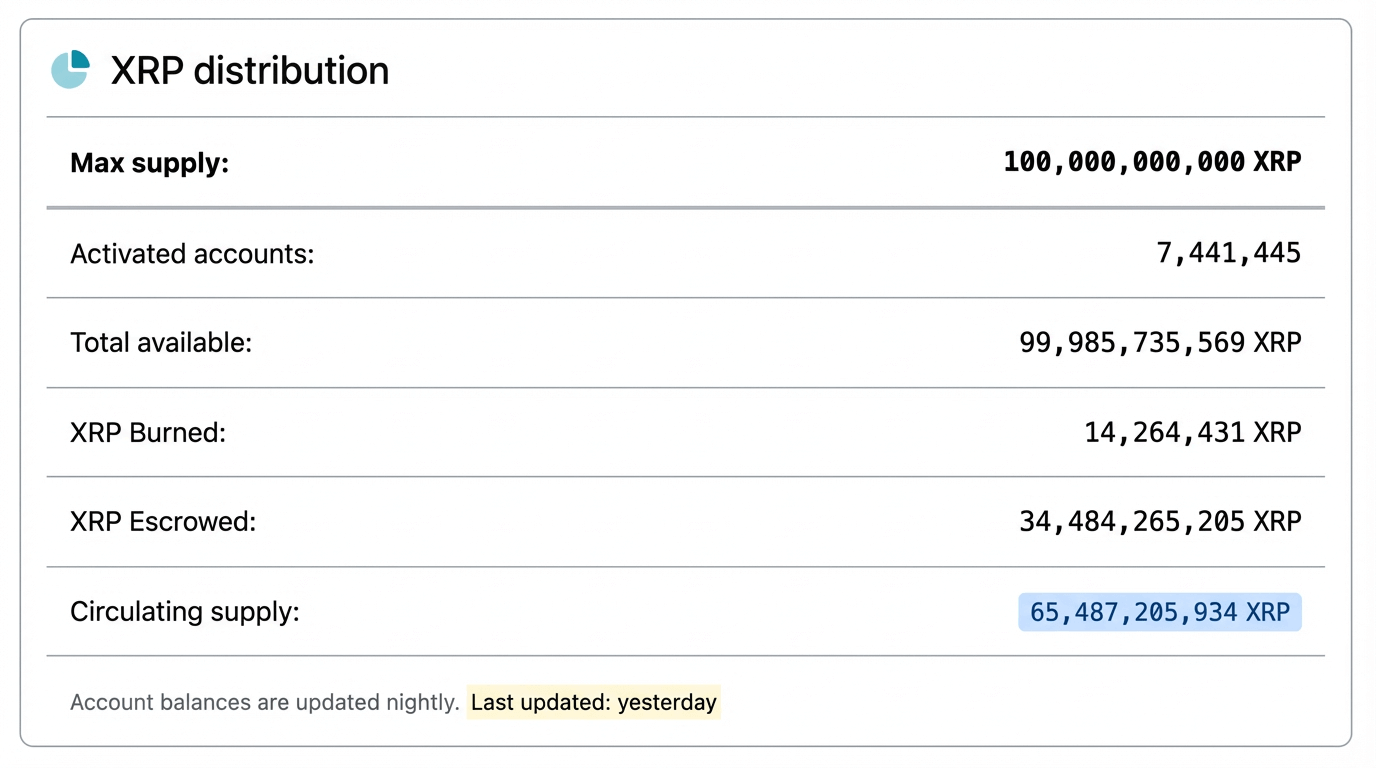Viewport: 1376px width, 768px height.
Task: Select the Max supply label
Action: pyautogui.click(x=149, y=163)
